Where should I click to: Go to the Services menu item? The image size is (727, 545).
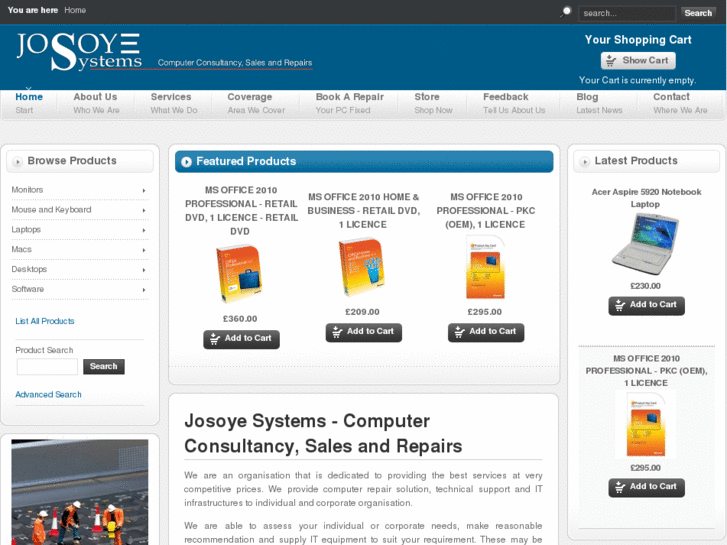173,103
